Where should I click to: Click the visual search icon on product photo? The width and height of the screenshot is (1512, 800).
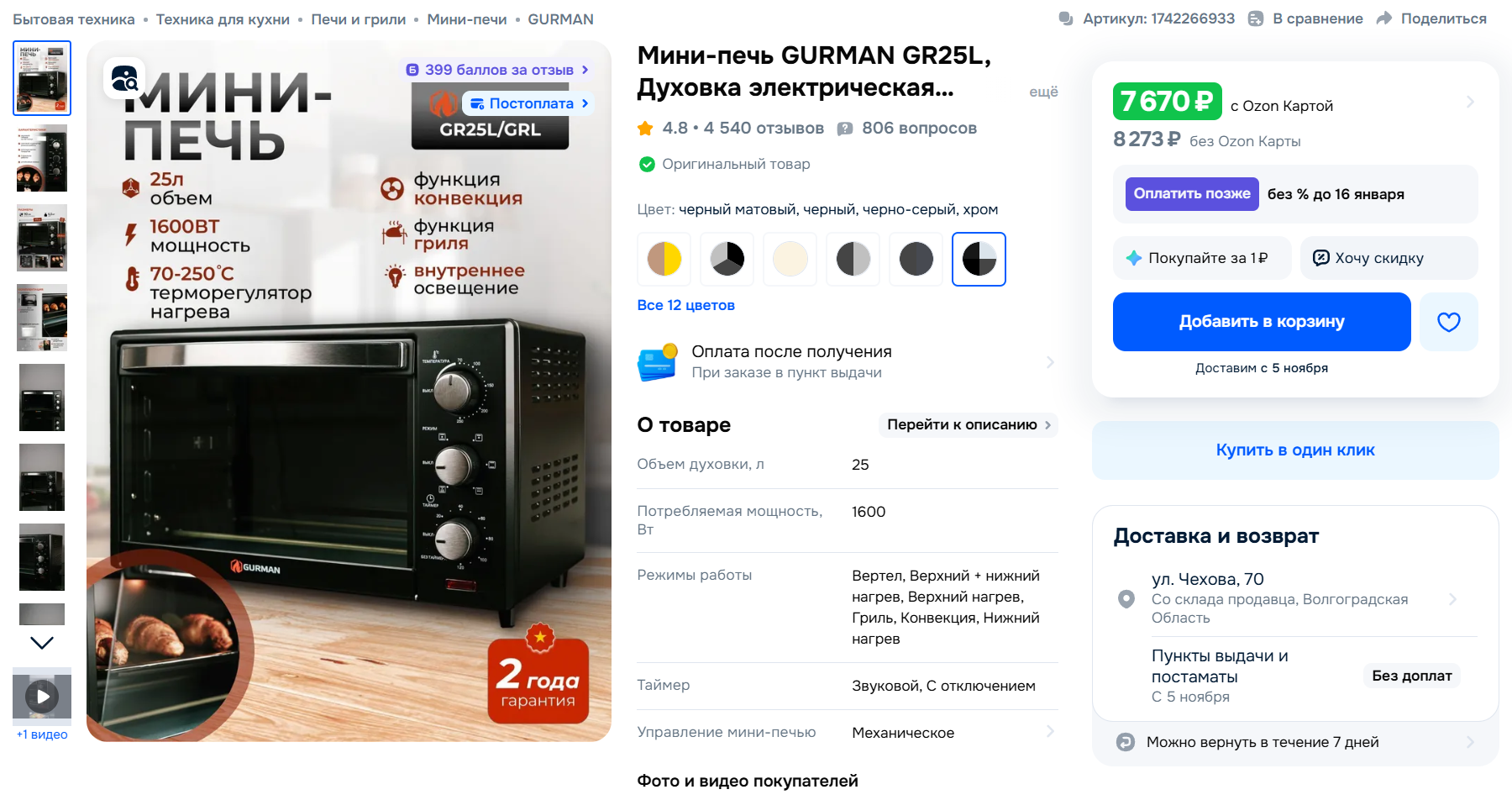point(124,78)
